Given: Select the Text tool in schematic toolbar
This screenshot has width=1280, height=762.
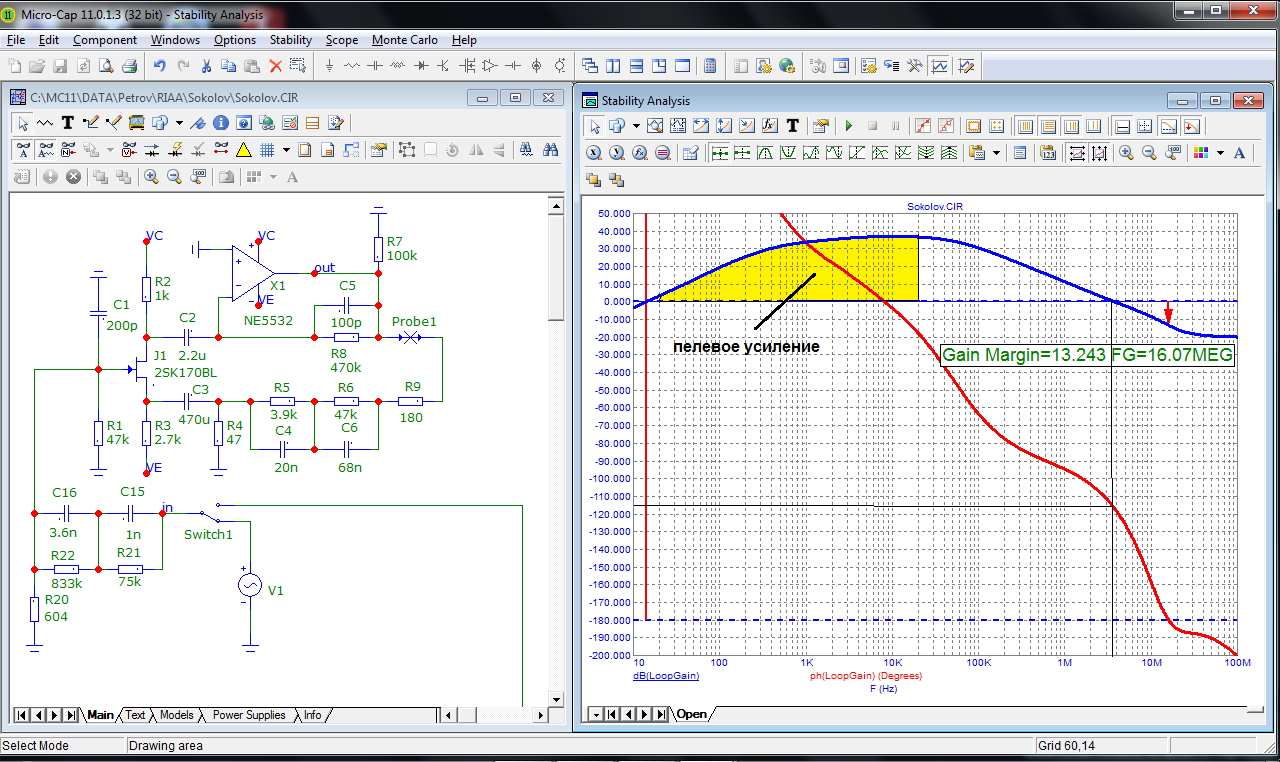Looking at the screenshot, I should [67, 123].
